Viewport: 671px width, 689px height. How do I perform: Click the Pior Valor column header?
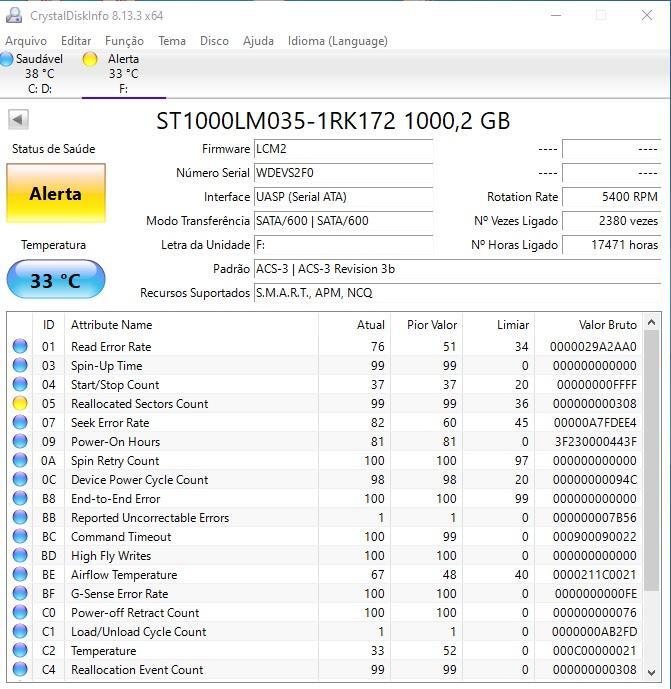(x=427, y=325)
